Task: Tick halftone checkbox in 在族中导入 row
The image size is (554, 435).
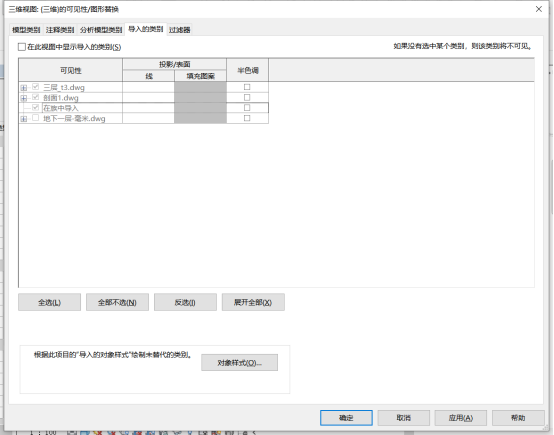Action: (247, 107)
